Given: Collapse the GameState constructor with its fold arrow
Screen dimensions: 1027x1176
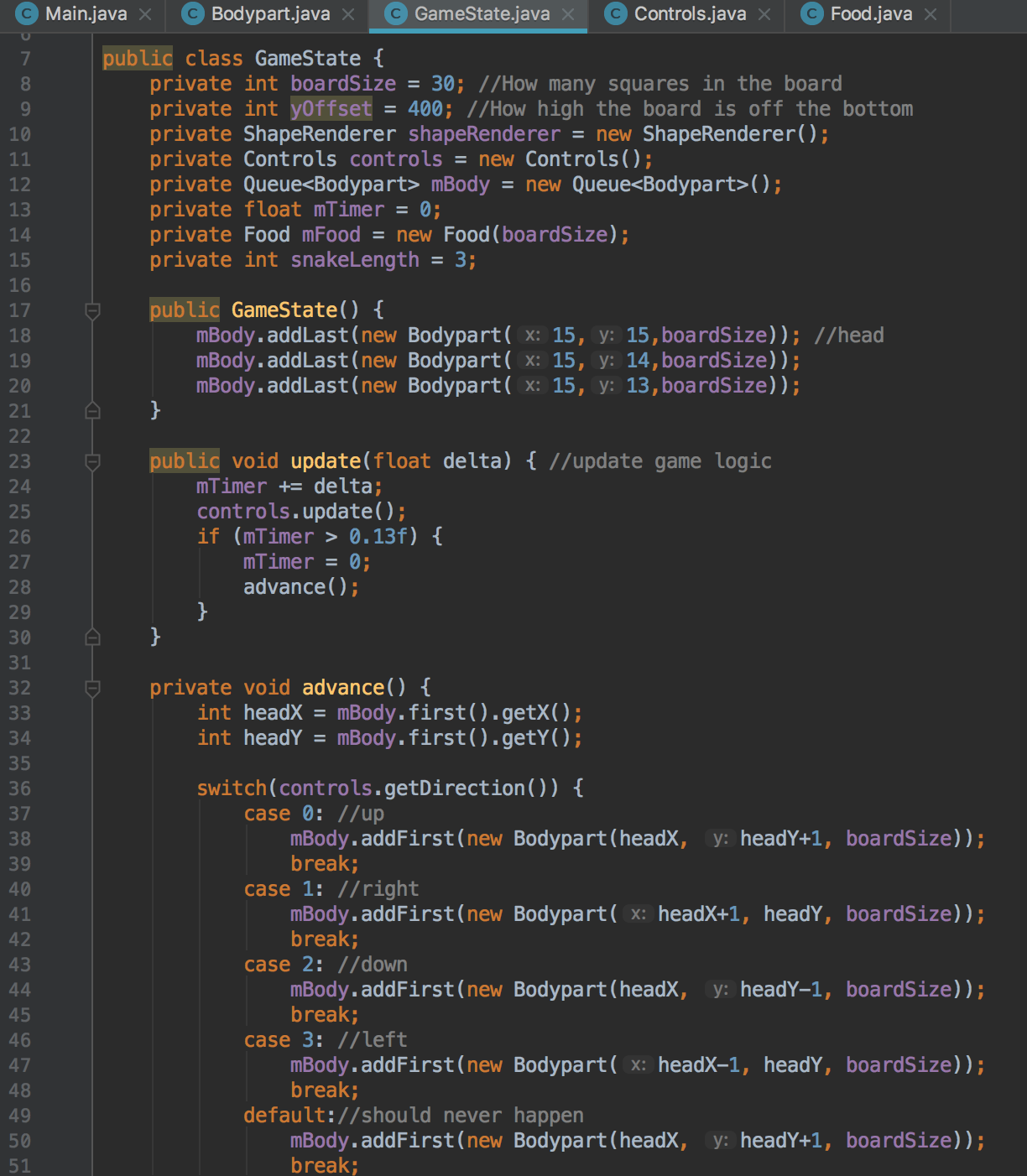Looking at the screenshot, I should [x=91, y=310].
